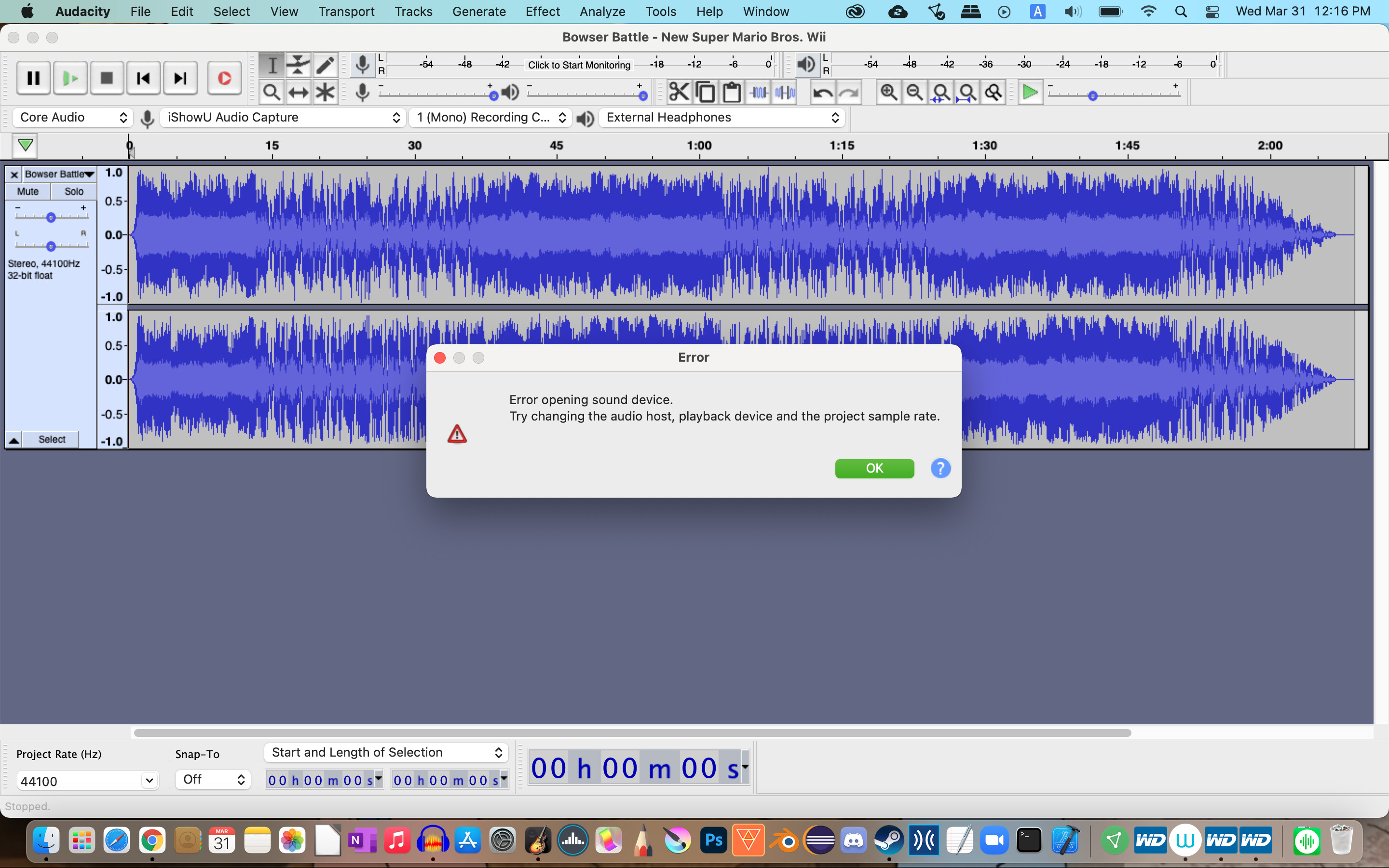
Task: Click OK in the Error dialog
Action: (874, 468)
